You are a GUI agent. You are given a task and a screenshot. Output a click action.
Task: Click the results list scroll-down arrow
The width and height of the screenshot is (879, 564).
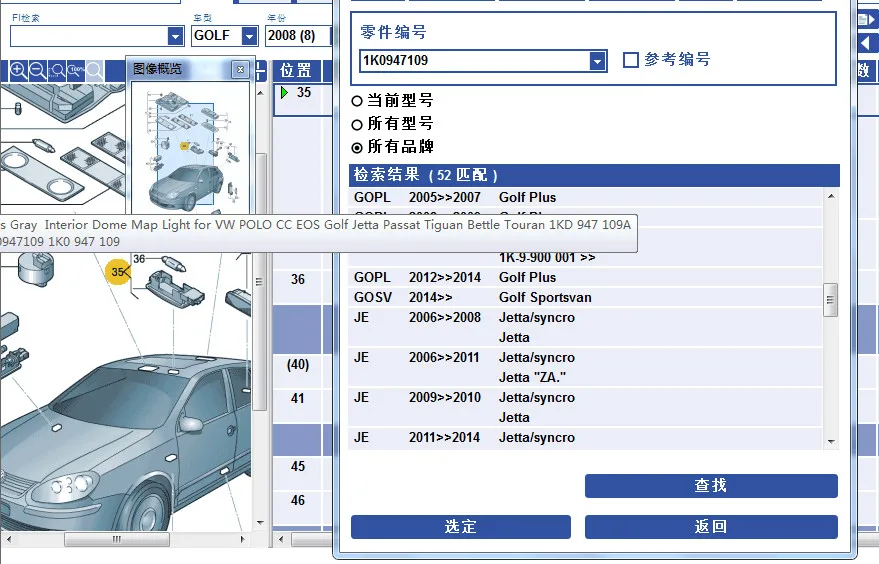[x=831, y=442]
